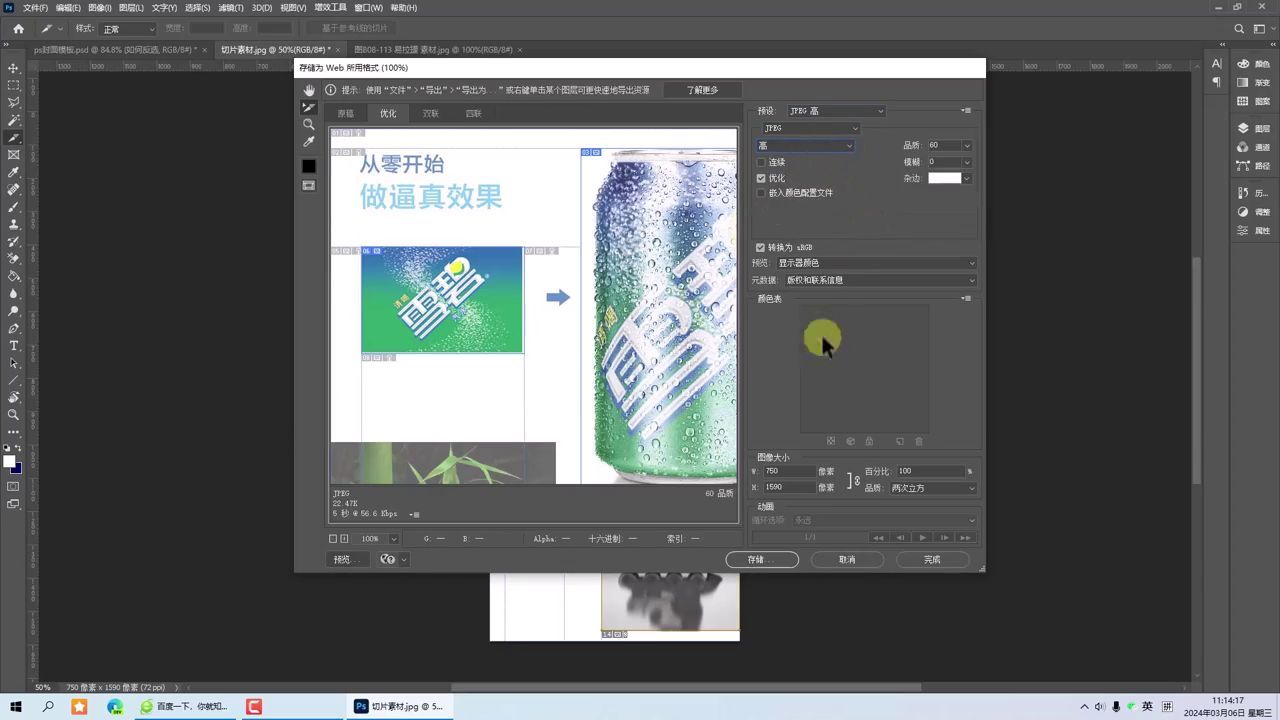Open the Quality 60 value dropdown arrow
The width and height of the screenshot is (1280, 720).
click(967, 146)
